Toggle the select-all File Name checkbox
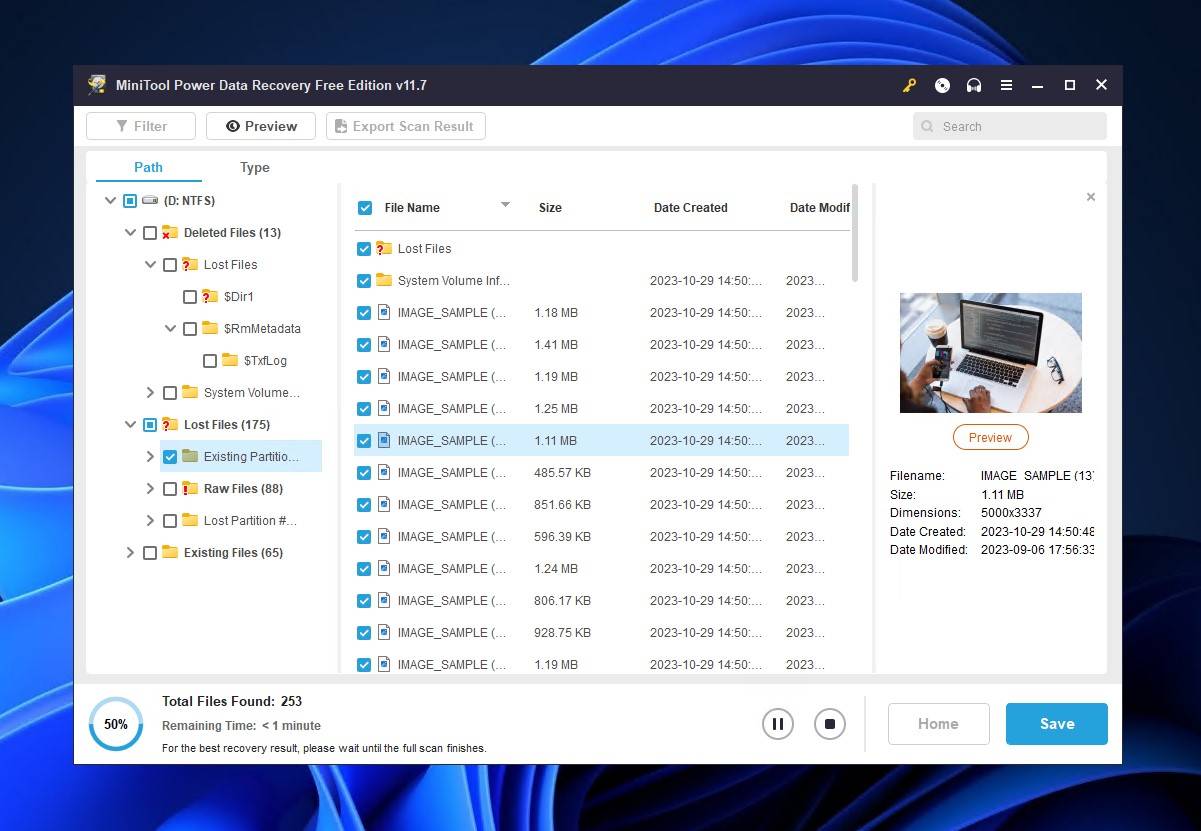 pos(365,208)
